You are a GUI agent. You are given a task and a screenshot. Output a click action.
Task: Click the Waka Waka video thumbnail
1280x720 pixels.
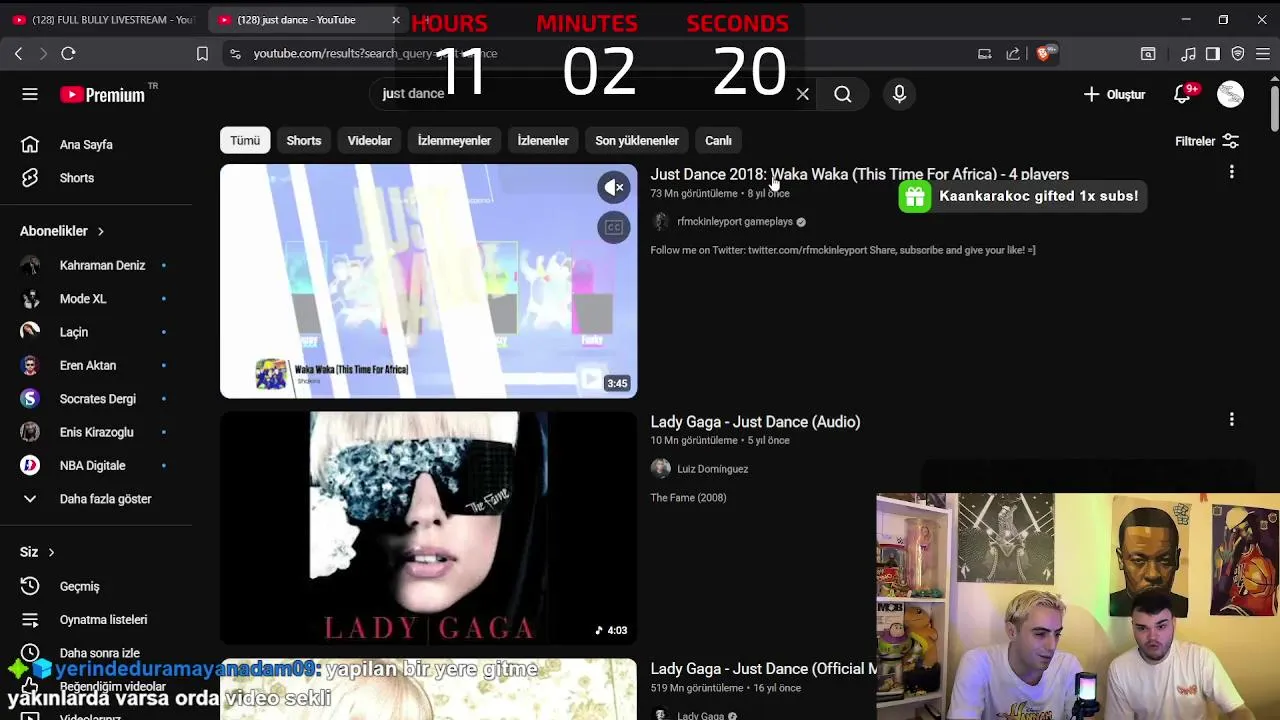click(428, 281)
